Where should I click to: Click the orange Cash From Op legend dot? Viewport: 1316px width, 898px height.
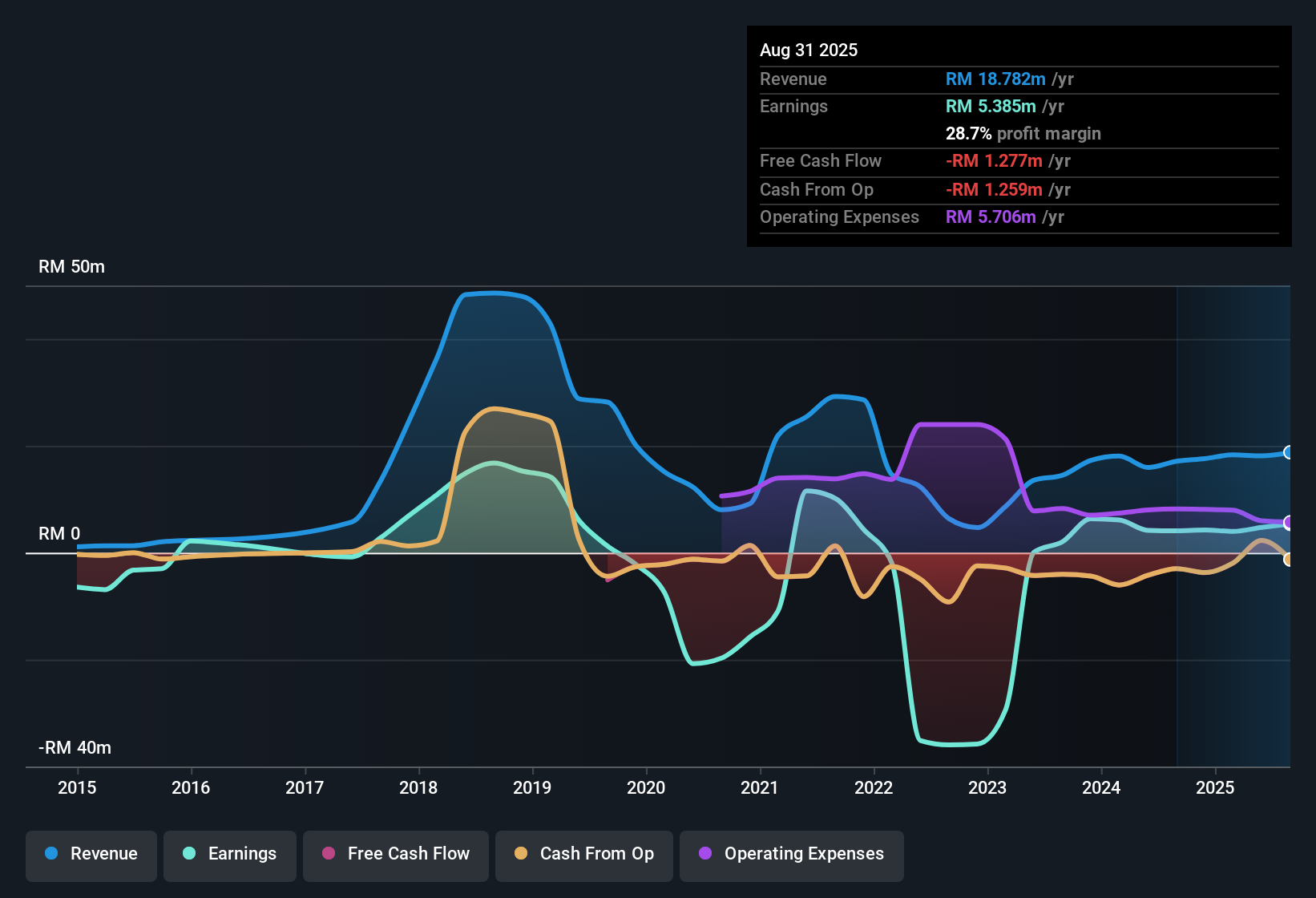[521, 854]
